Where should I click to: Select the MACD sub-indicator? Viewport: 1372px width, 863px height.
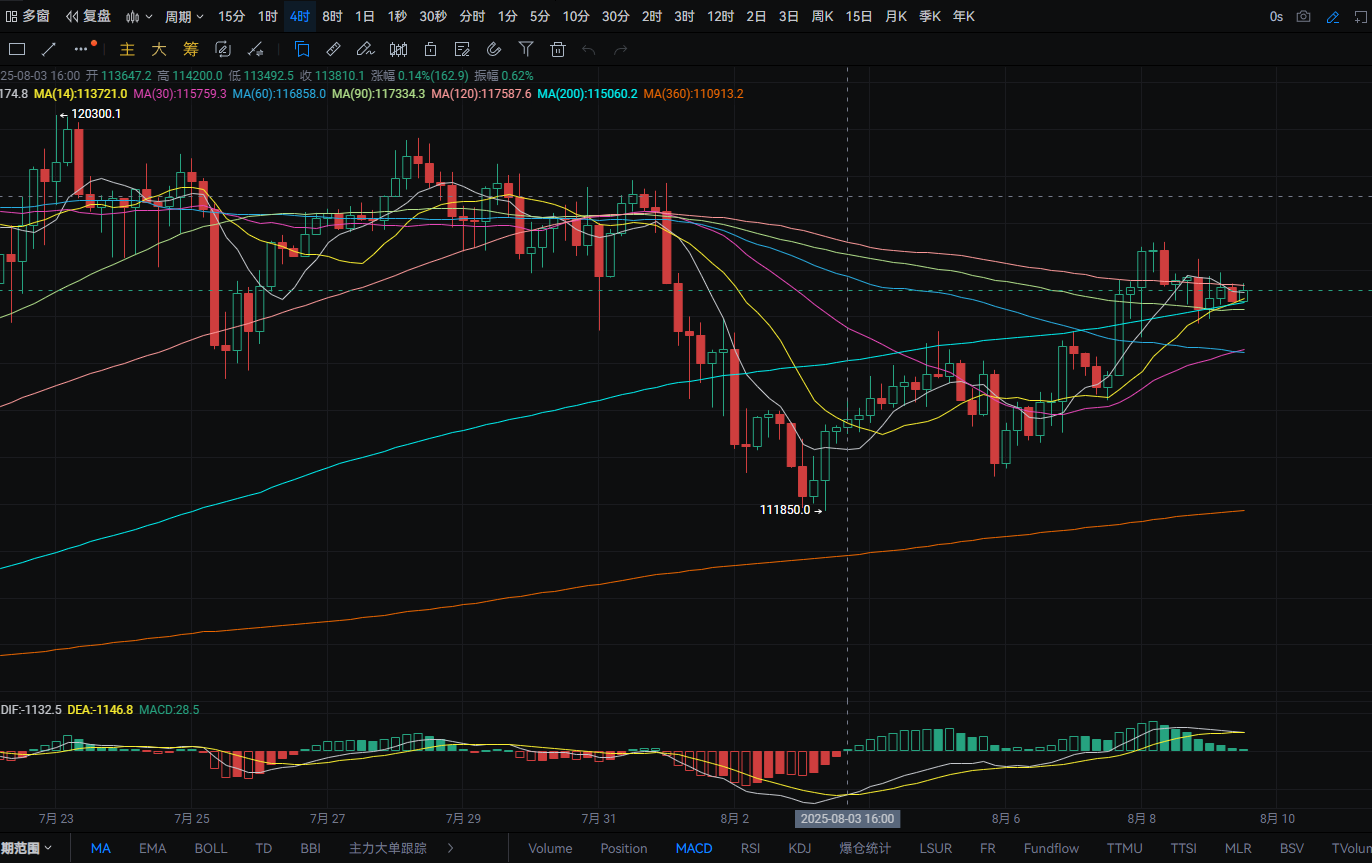point(694,848)
